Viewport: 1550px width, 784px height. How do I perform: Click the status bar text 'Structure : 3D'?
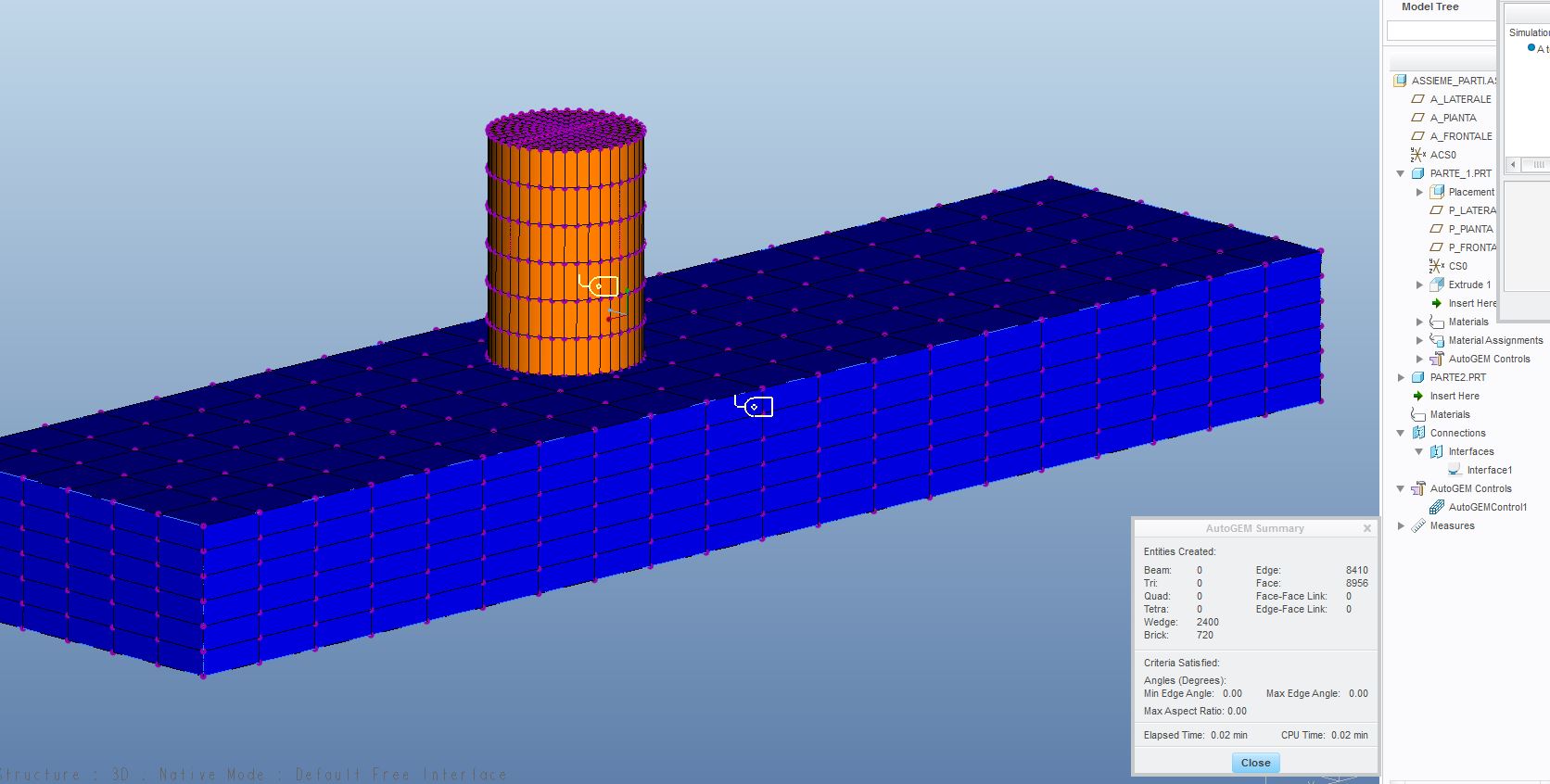tap(65, 775)
